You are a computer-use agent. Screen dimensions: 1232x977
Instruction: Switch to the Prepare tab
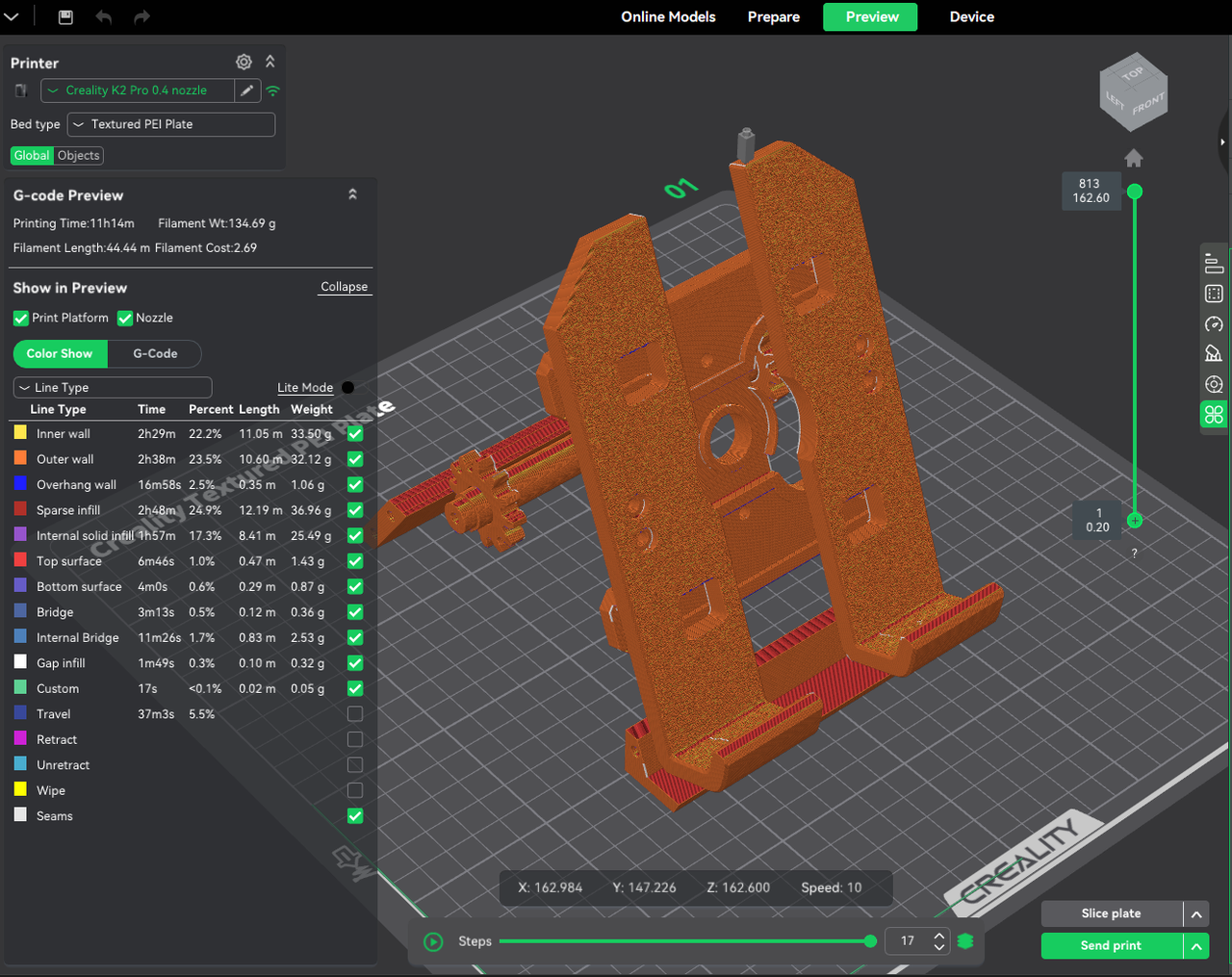coord(773,17)
